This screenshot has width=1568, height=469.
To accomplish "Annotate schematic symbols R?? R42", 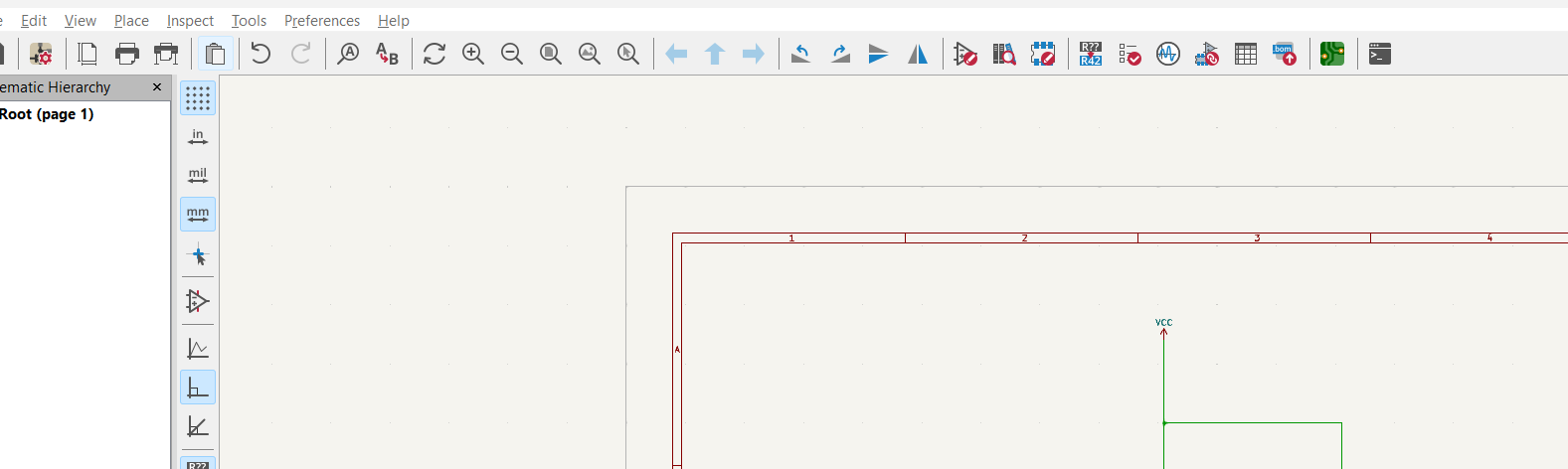I will click(x=1091, y=54).
